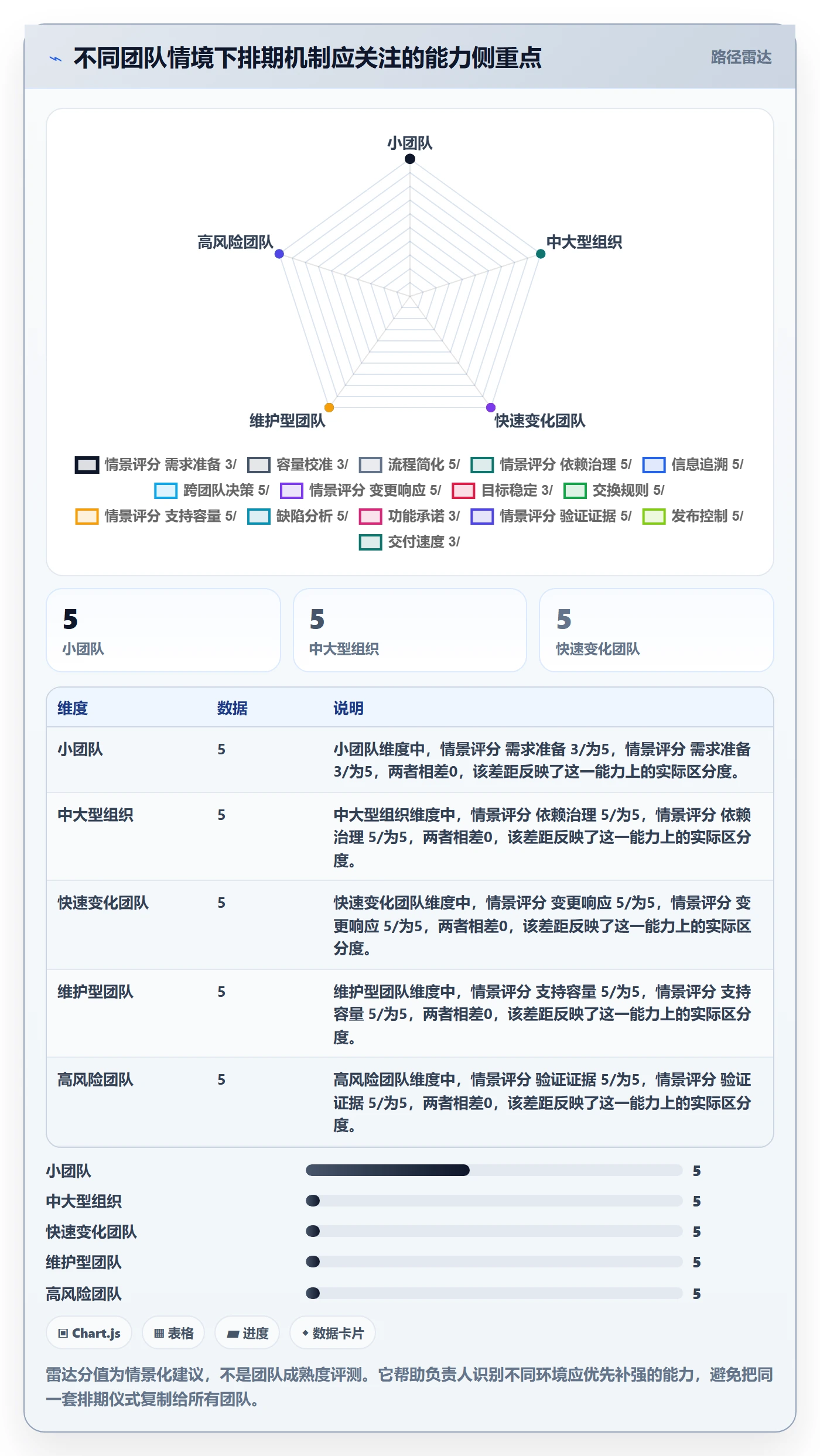Hide the 流程简化 5/ dataset in legend

pyautogui.click(x=409, y=464)
